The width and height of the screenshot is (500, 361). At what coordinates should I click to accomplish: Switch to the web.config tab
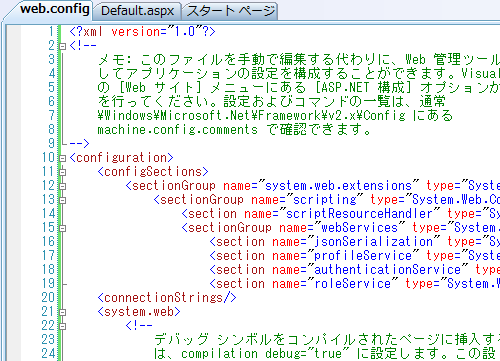[x=54, y=9]
